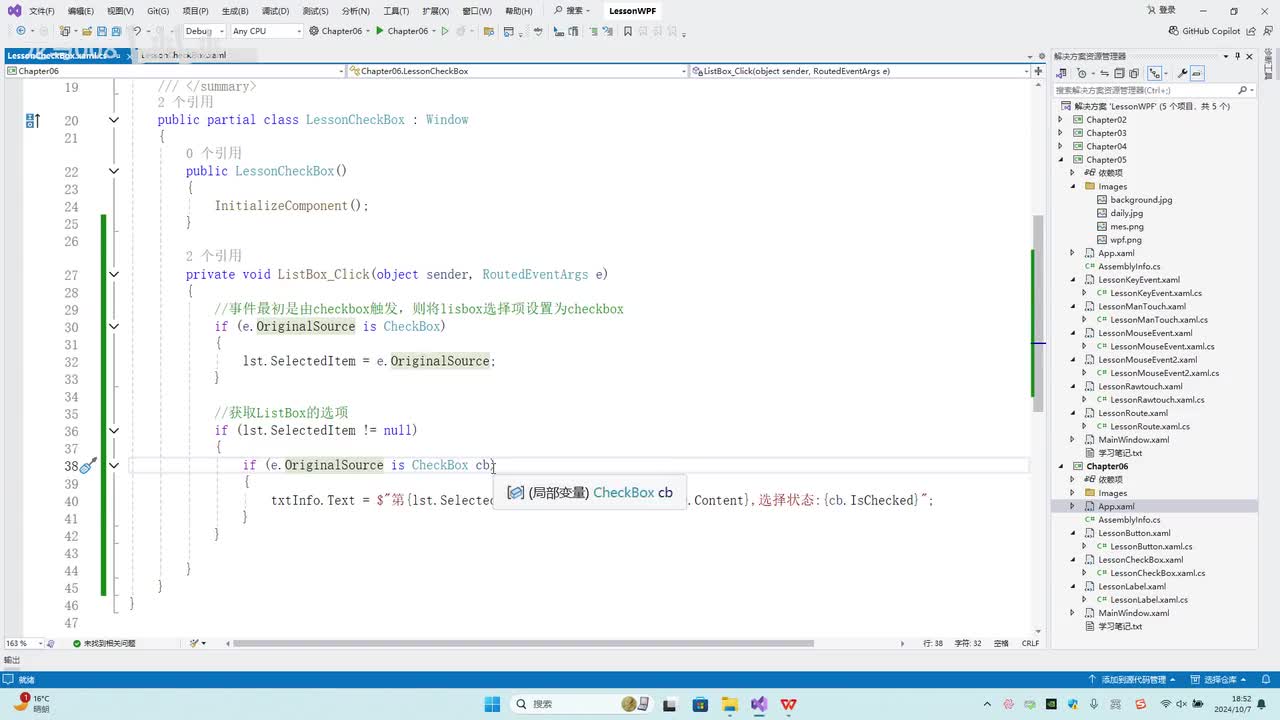
Task: Click the Solution Explorer home view switch icon
Action: pyautogui.click(x=1063, y=73)
